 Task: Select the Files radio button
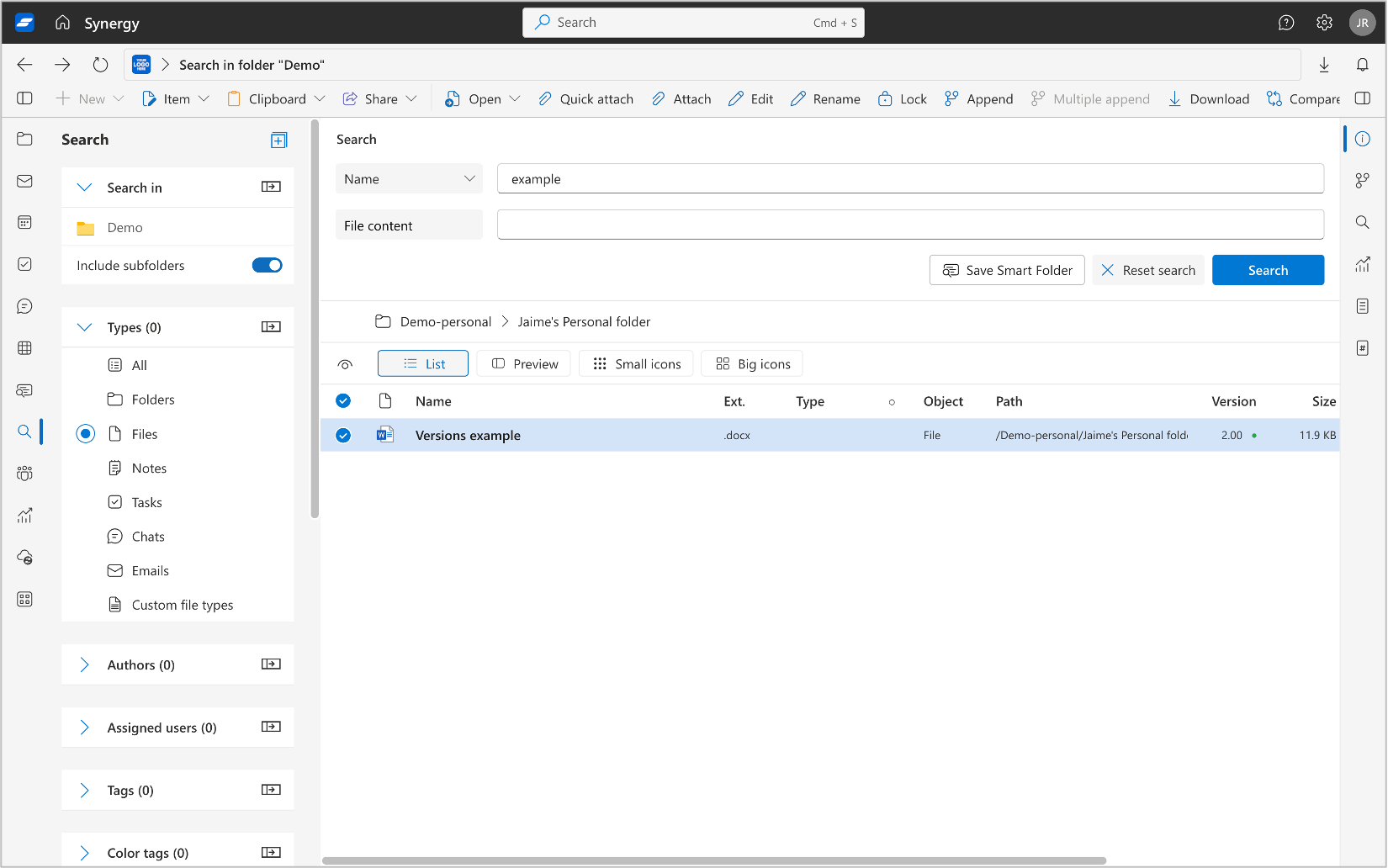86,434
